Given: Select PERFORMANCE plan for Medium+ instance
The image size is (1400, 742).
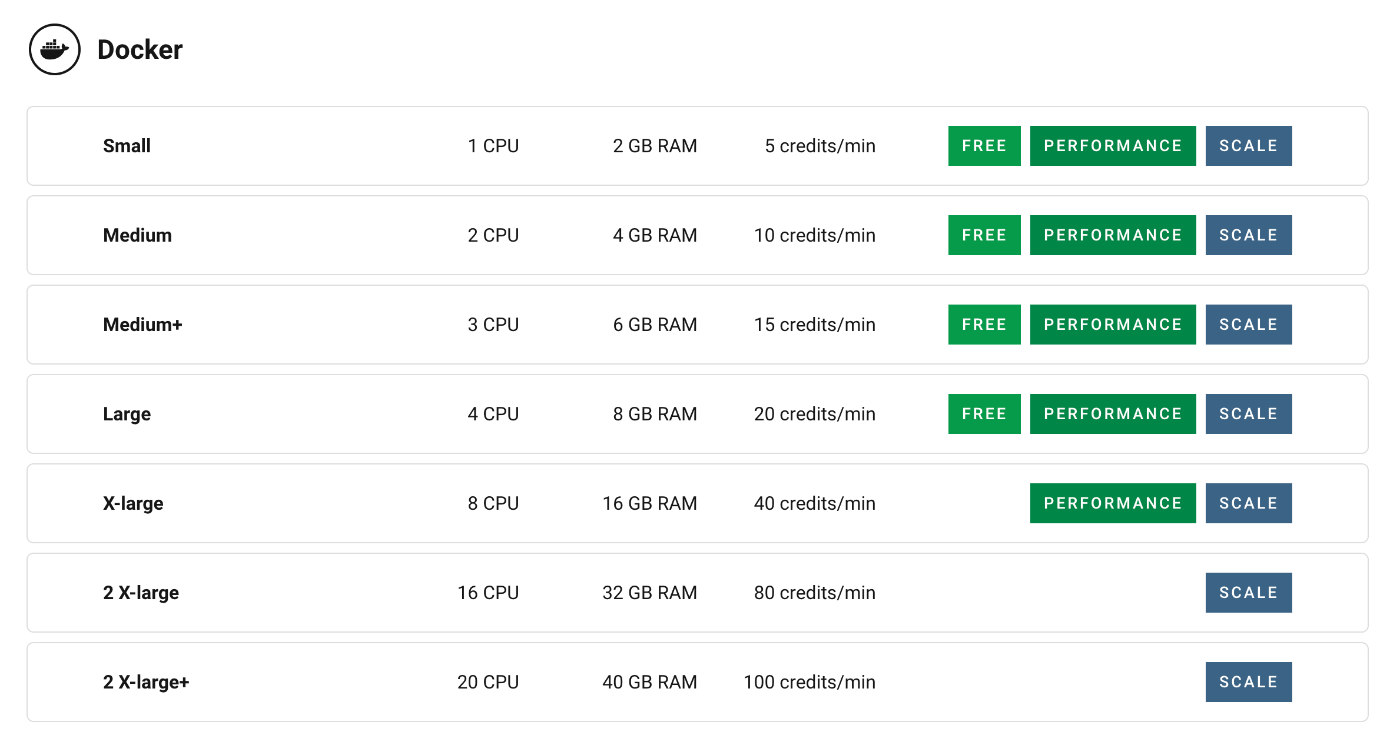Looking at the screenshot, I should pos(1112,324).
